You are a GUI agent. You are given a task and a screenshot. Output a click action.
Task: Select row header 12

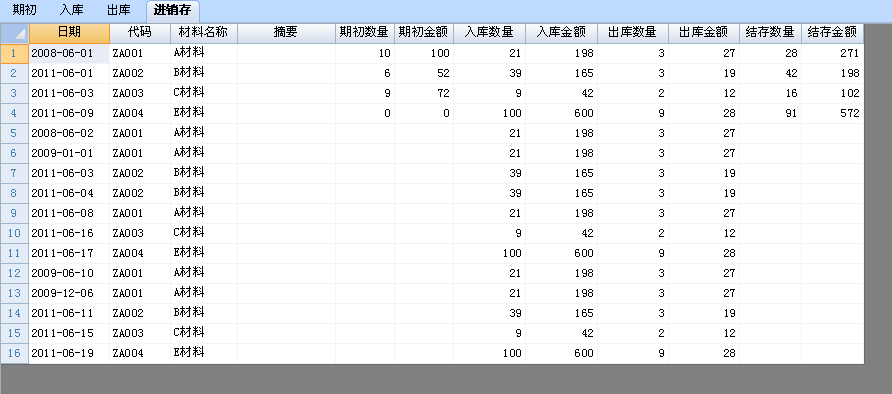(x=15, y=273)
